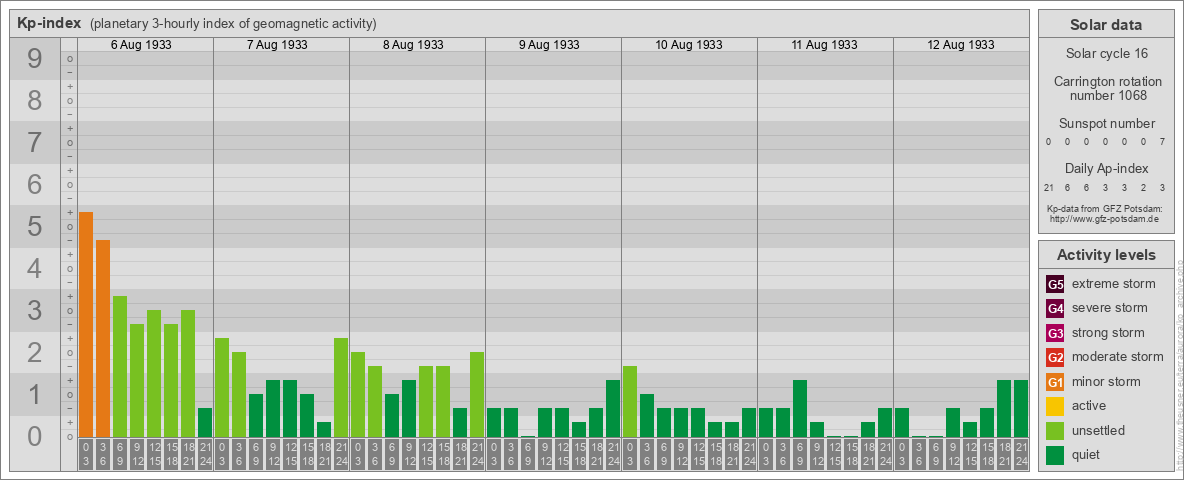
Task: Click the '6 9' time slot label under 8 Aug
Action: coord(392,455)
